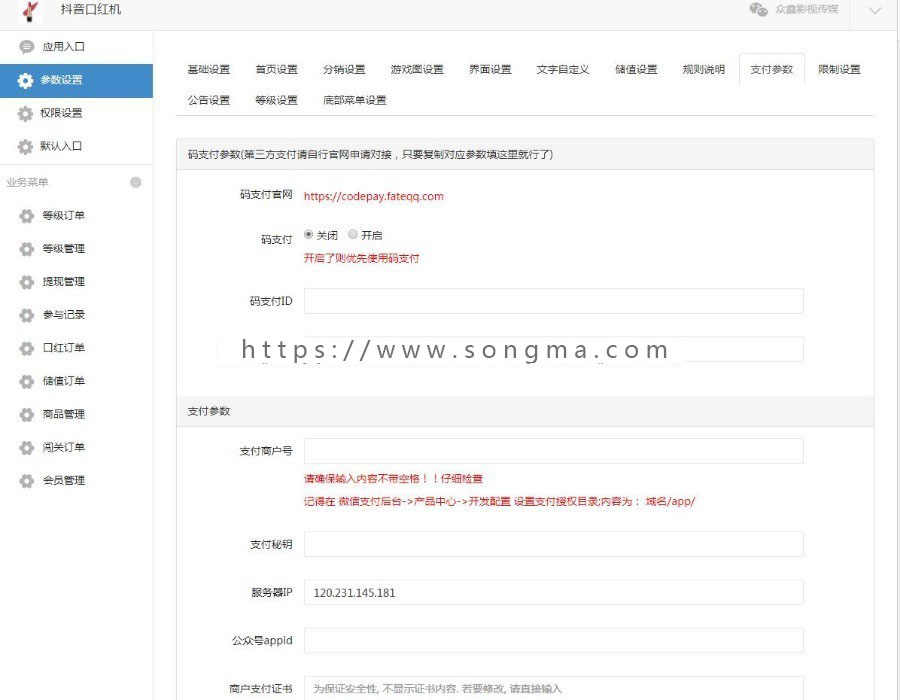Click the 抖音口红机 app title
Image resolution: width=900 pixels, height=700 pixels.
point(91,9)
